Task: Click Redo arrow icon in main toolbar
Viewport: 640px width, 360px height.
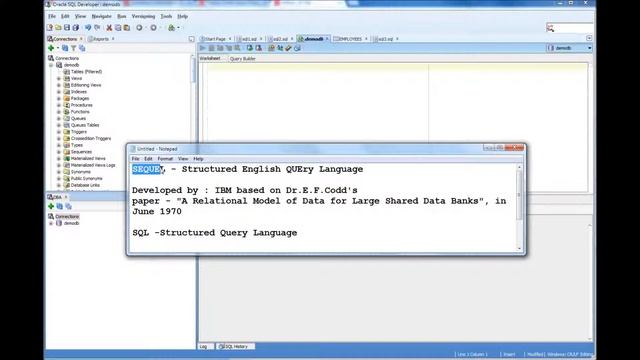Action: pyautogui.click(x=97, y=28)
